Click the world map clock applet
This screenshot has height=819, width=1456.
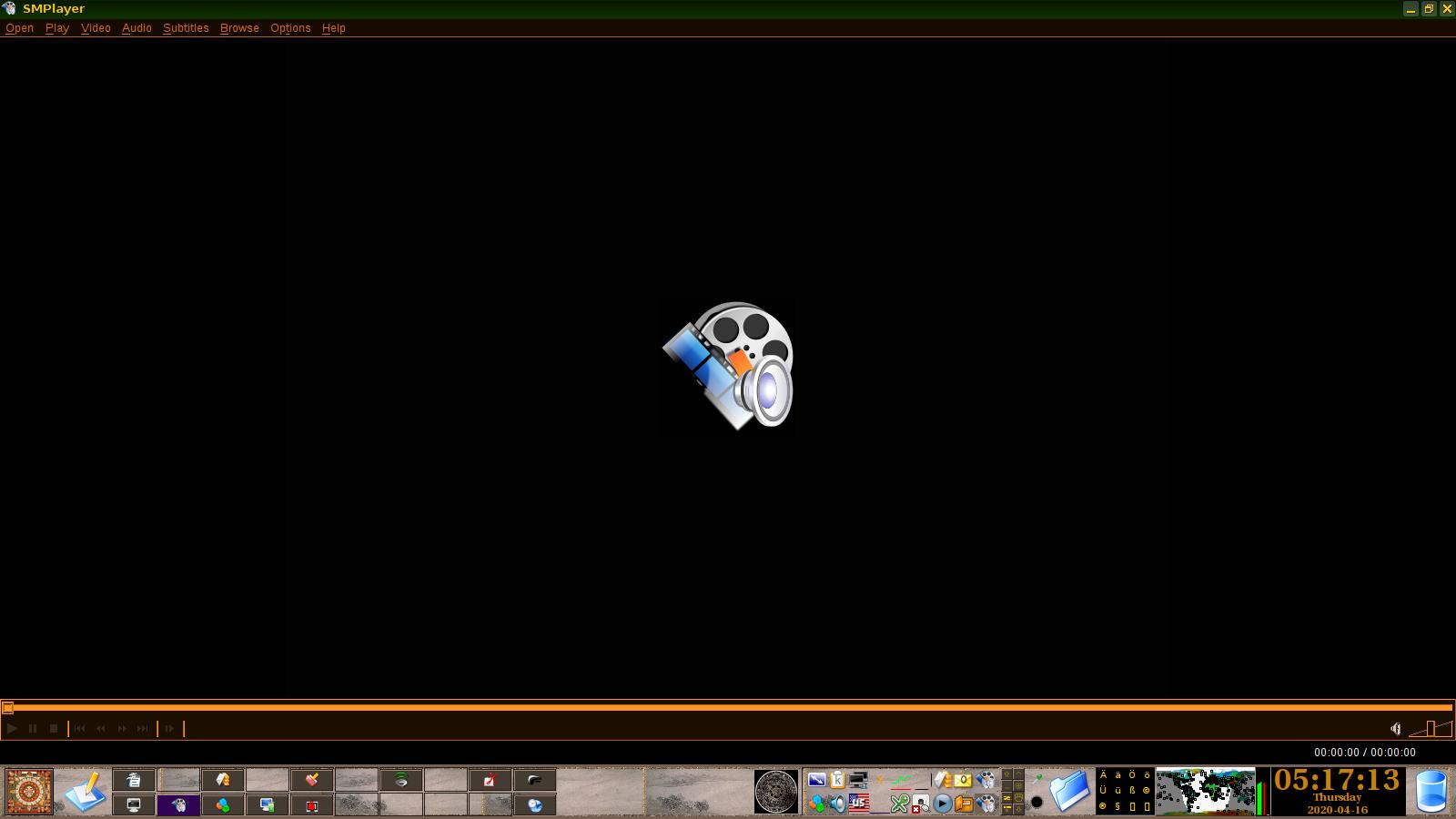(x=1206, y=792)
